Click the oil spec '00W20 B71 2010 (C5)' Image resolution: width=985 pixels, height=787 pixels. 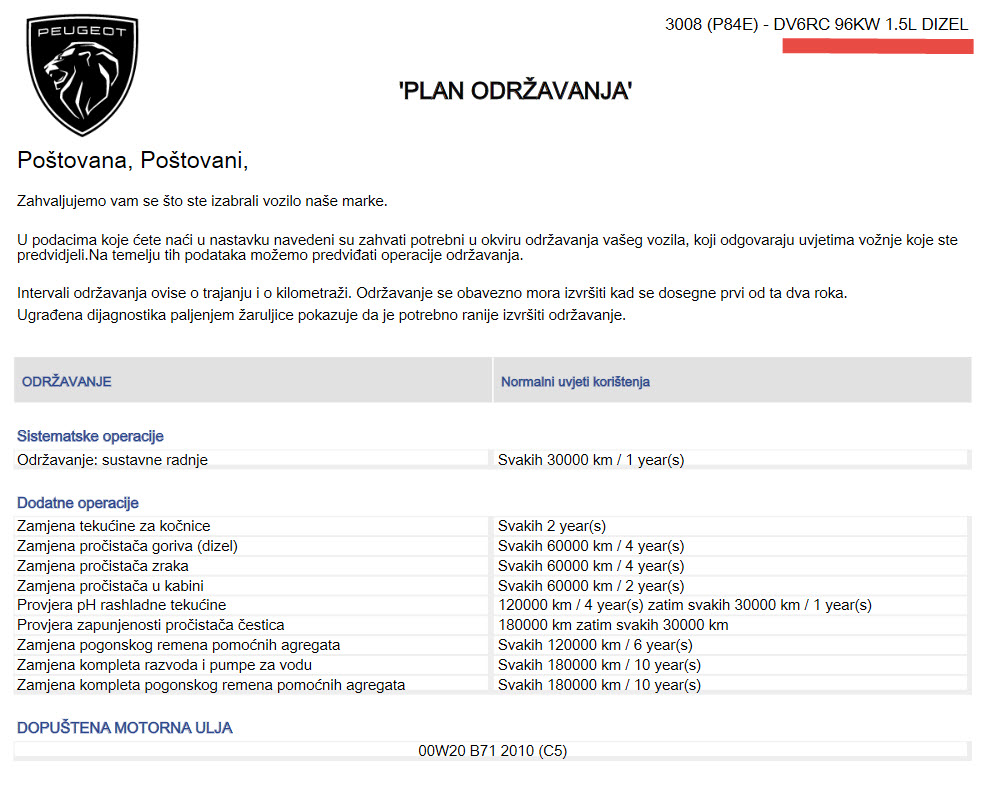pos(492,751)
